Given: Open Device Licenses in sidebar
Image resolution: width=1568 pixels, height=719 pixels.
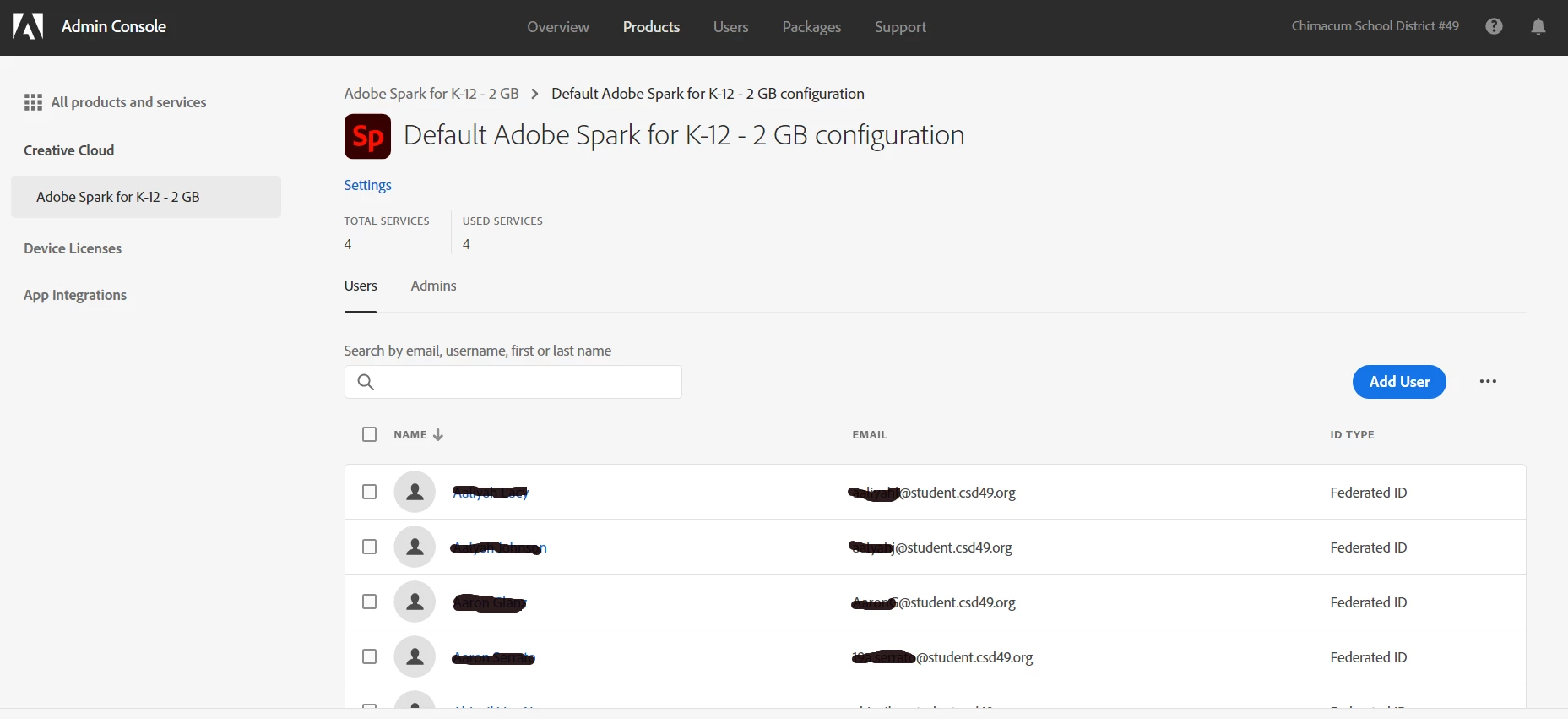Looking at the screenshot, I should click(x=73, y=248).
